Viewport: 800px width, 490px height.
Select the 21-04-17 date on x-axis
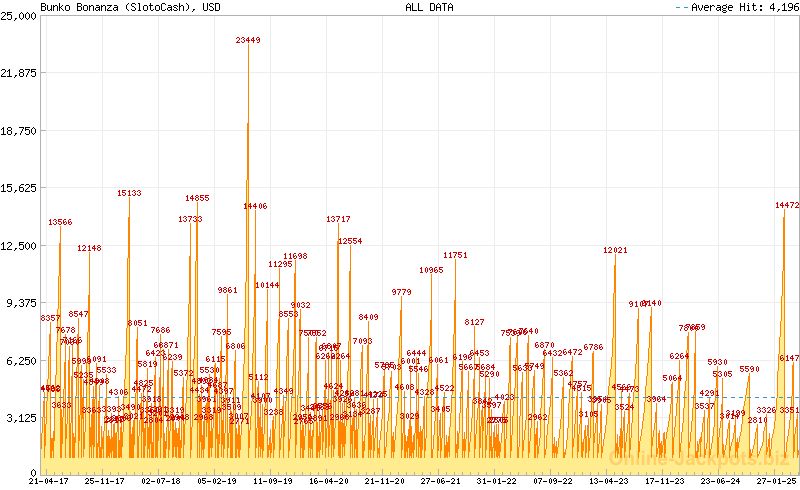click(48, 481)
